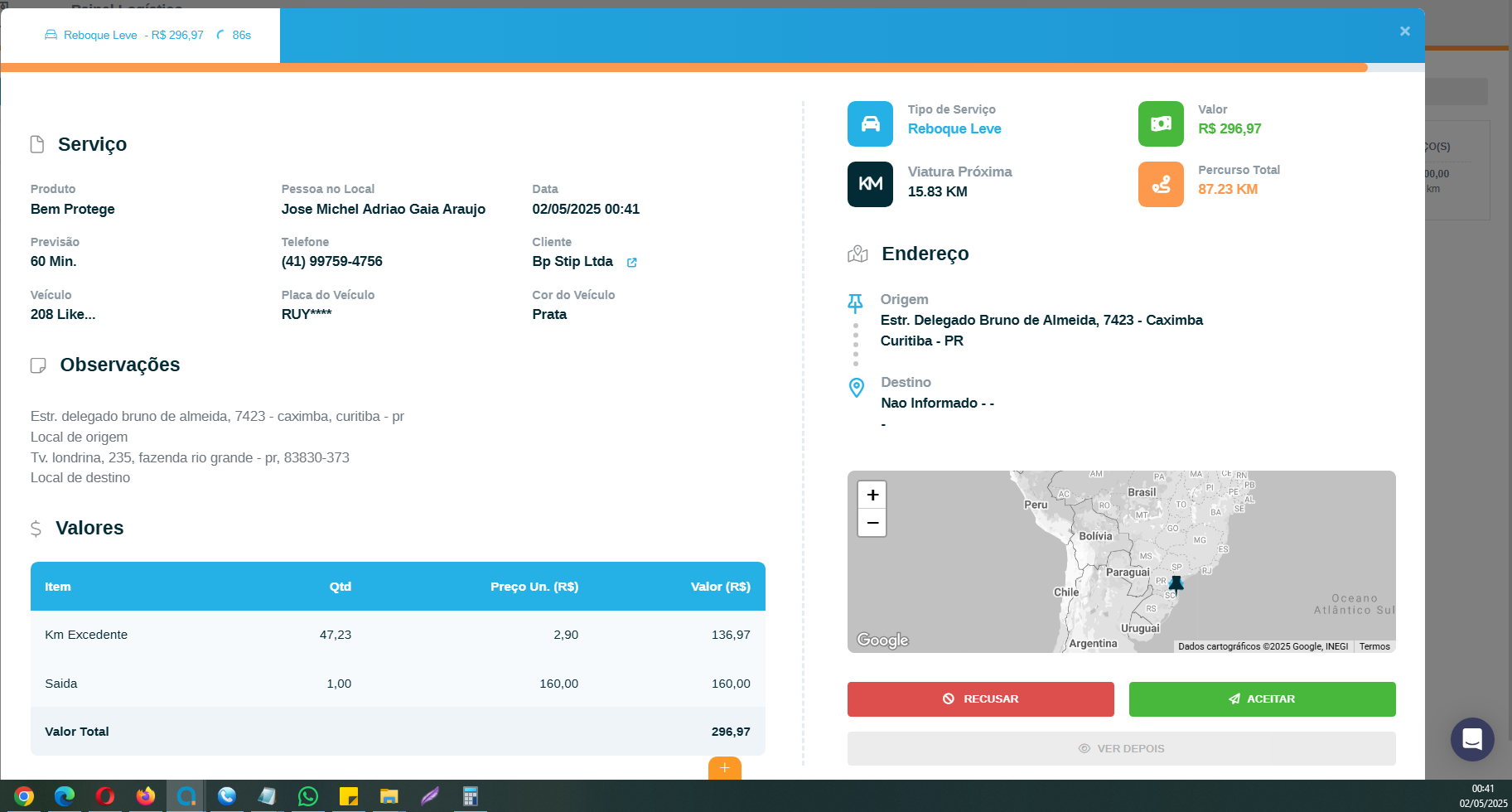Click the green money Valor icon
The image size is (1512, 812).
[x=1160, y=124]
